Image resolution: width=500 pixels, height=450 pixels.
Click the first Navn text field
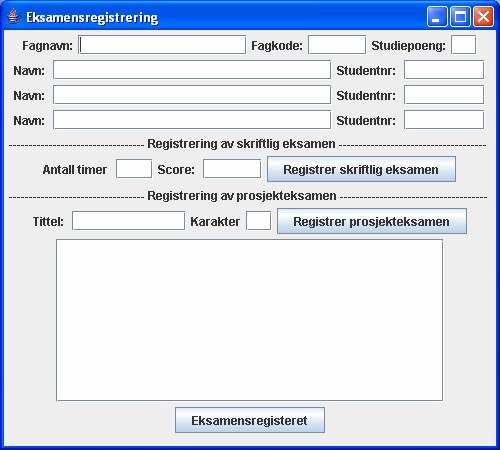pos(192,70)
